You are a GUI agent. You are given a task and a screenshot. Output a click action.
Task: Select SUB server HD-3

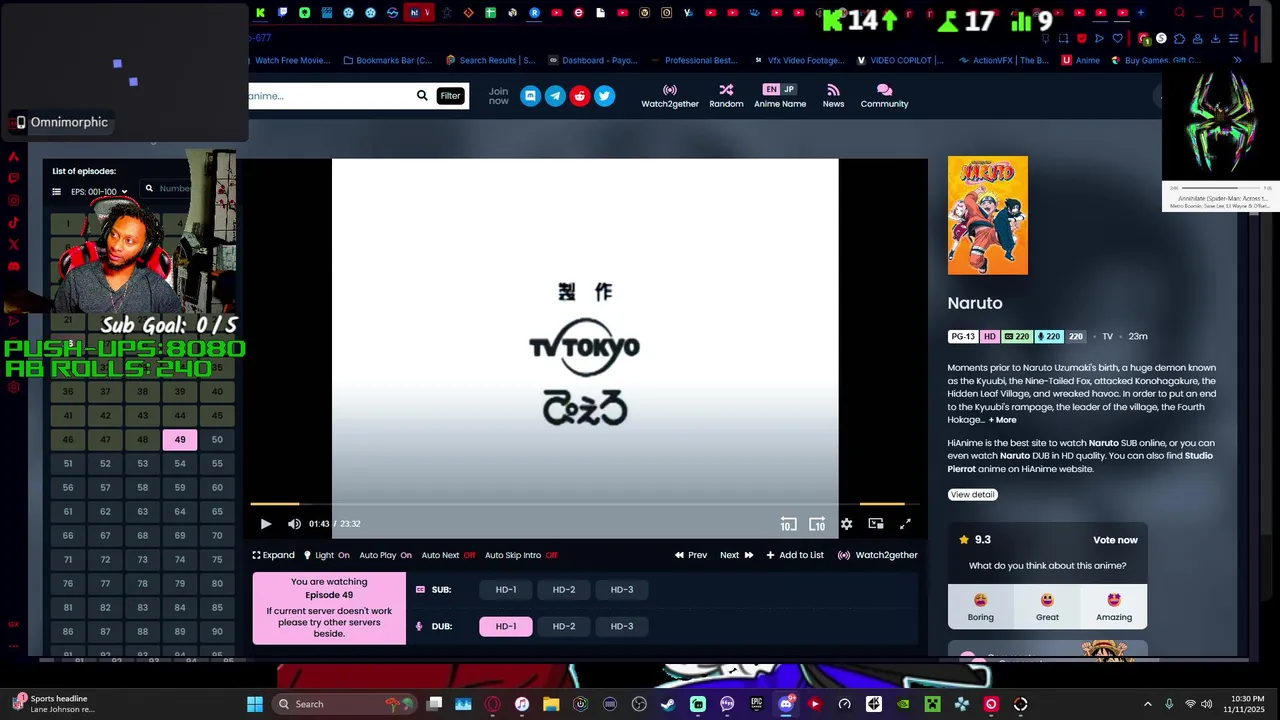pyautogui.click(x=622, y=590)
